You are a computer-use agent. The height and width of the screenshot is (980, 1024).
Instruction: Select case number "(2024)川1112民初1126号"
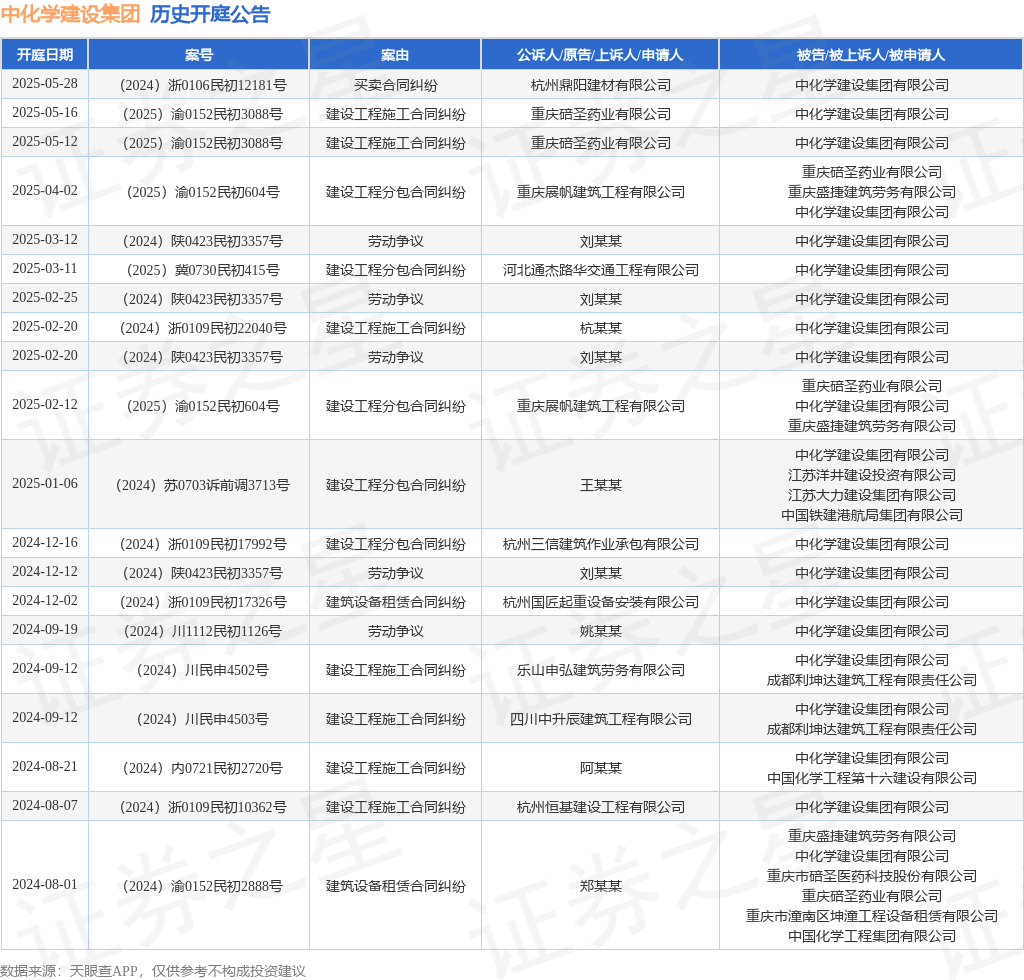(x=202, y=631)
